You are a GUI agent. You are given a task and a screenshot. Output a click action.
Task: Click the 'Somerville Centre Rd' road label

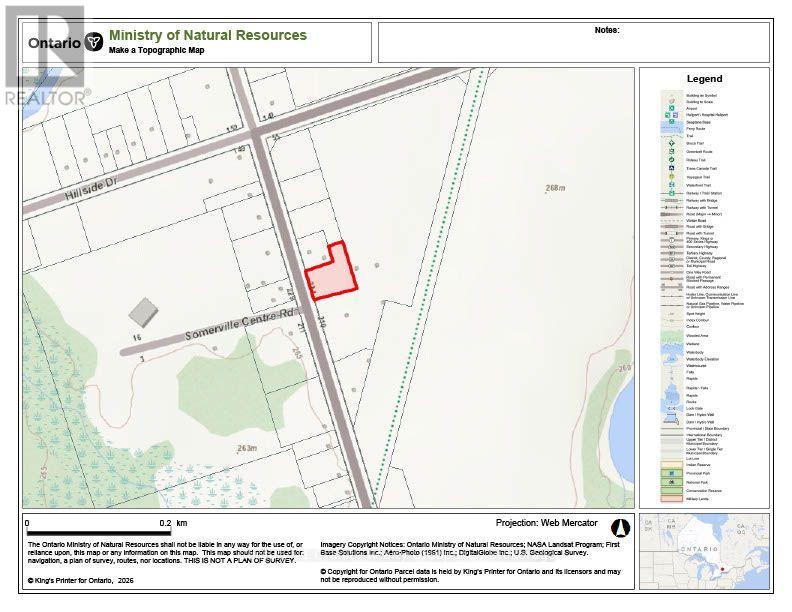pyautogui.click(x=239, y=324)
